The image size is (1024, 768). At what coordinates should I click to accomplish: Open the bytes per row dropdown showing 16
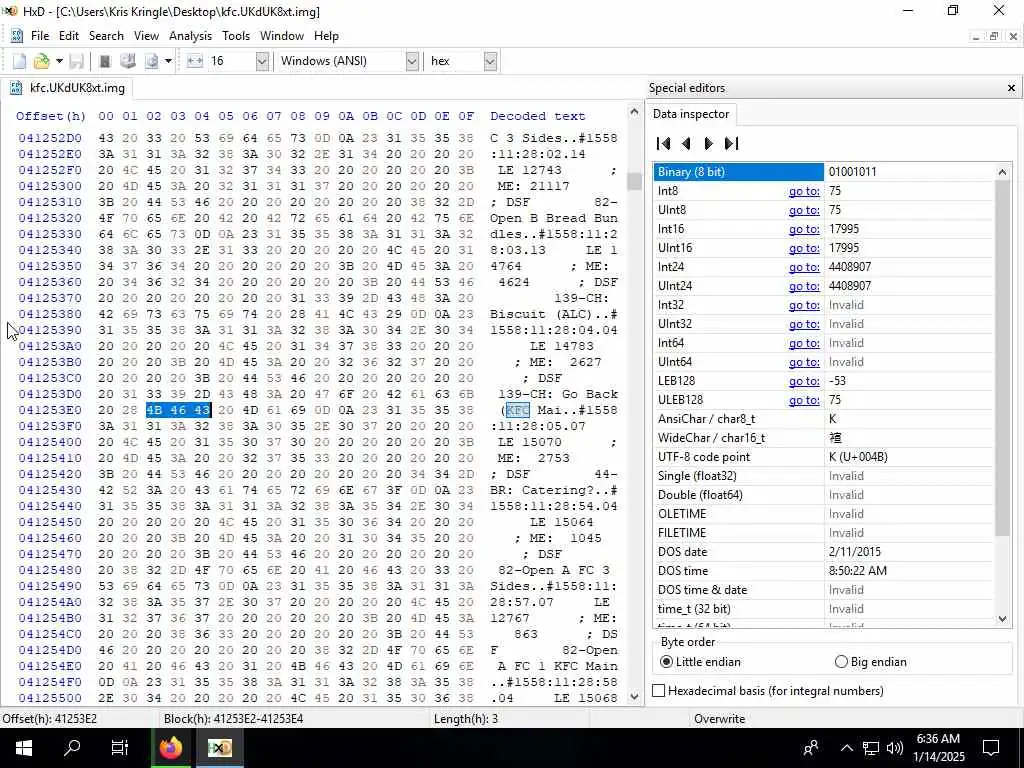[x=262, y=61]
